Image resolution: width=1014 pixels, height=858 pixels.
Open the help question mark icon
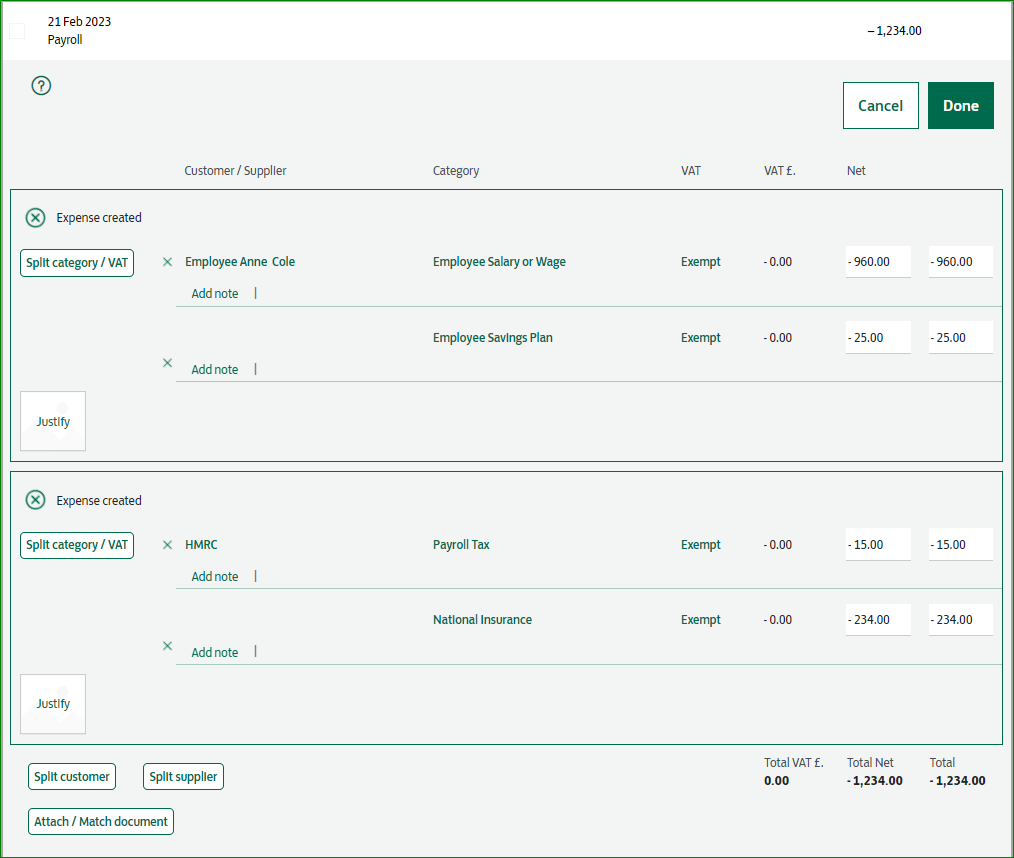coord(41,85)
